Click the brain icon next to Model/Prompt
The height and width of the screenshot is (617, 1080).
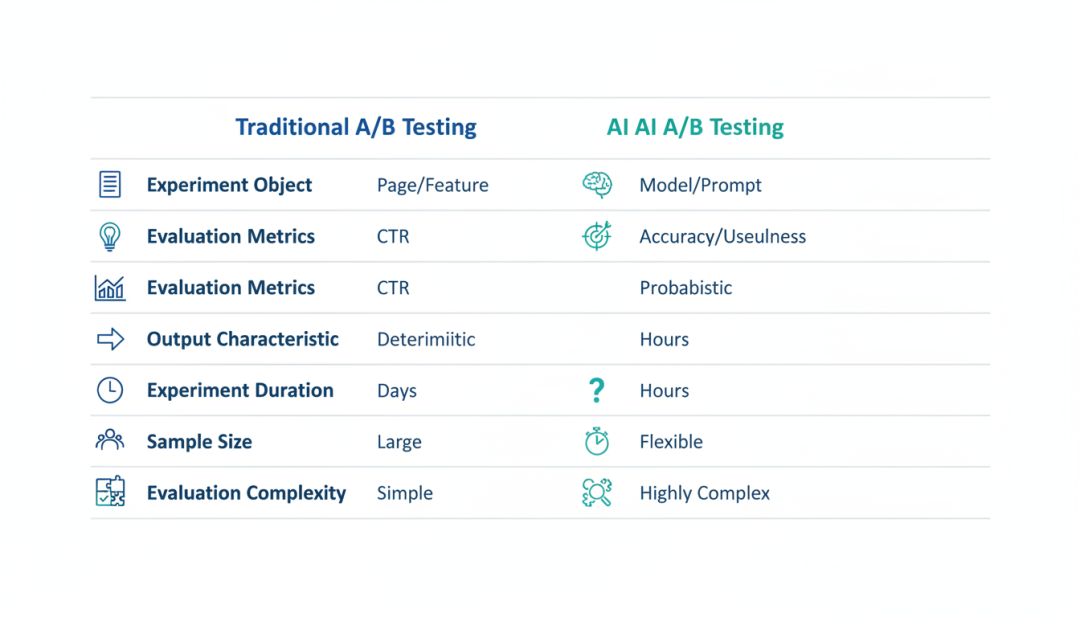[597, 185]
